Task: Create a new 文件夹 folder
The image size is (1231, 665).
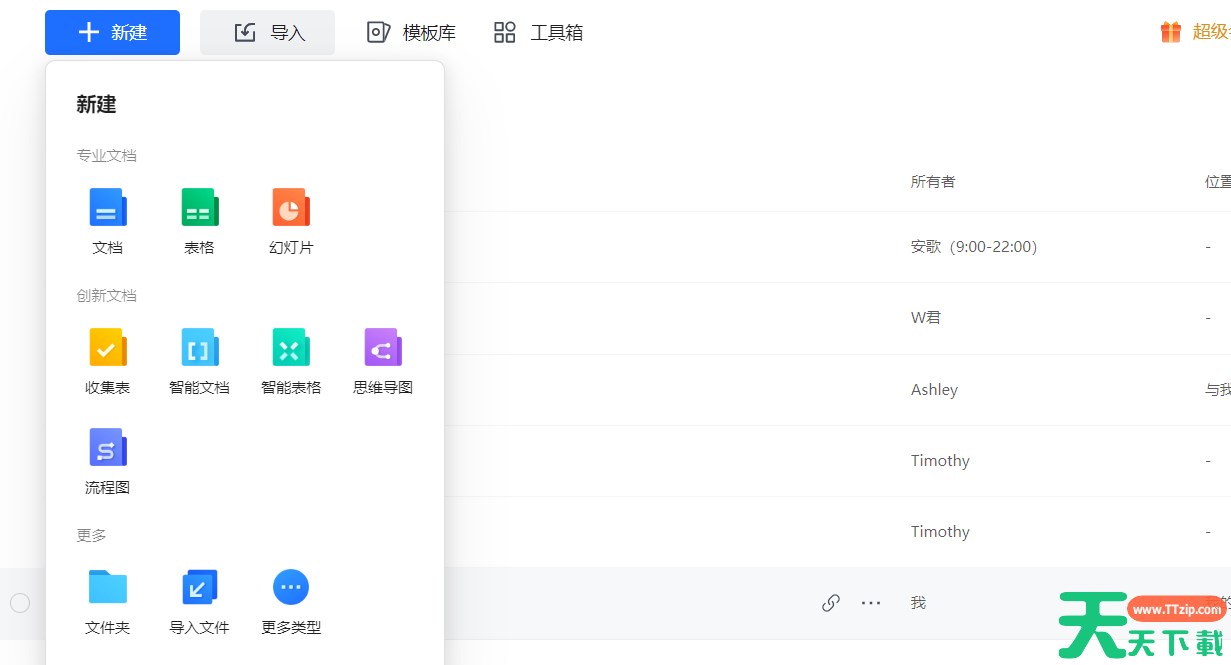Action: click(x=108, y=588)
